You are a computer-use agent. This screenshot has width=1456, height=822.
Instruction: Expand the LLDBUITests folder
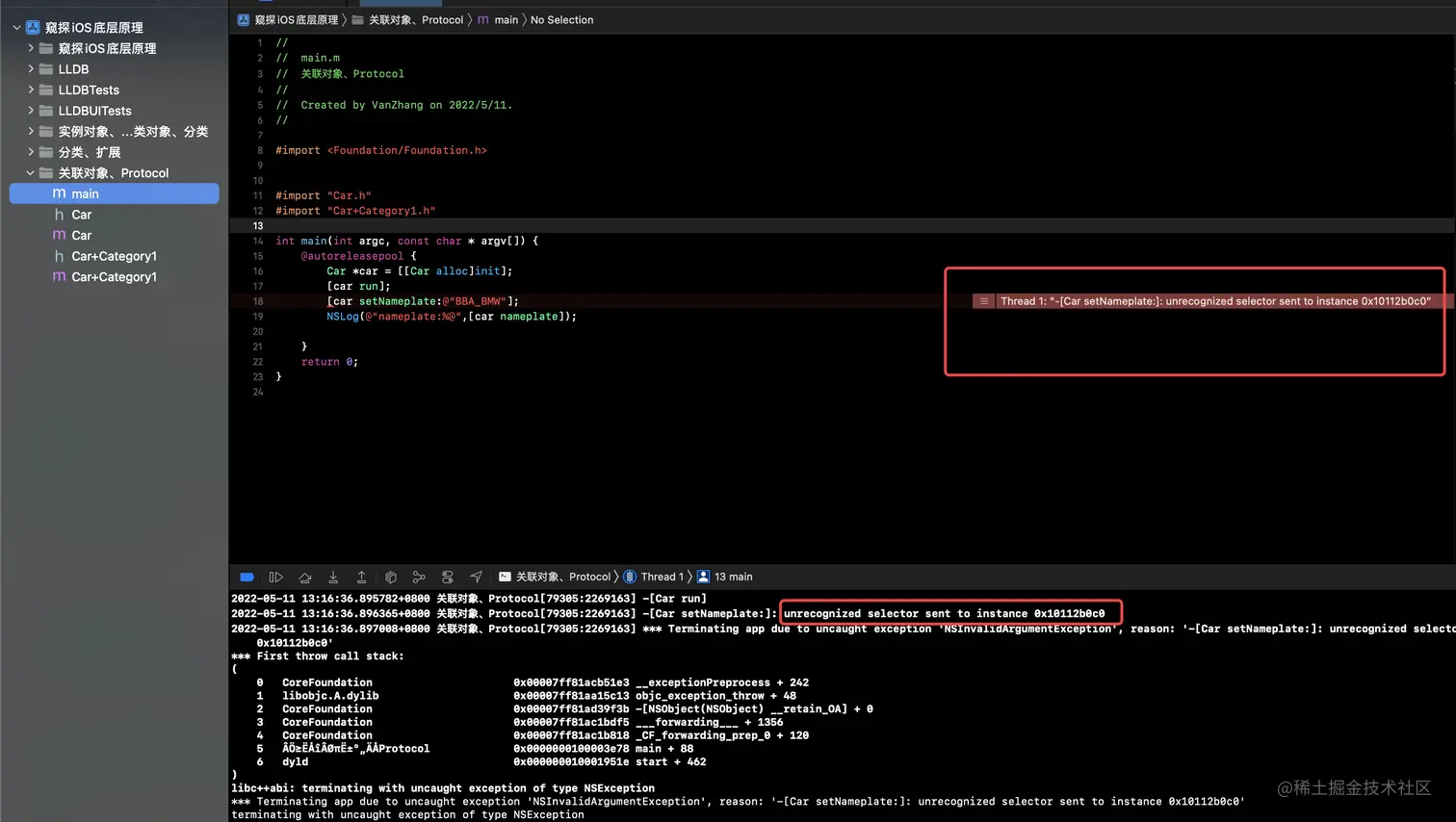(31, 111)
